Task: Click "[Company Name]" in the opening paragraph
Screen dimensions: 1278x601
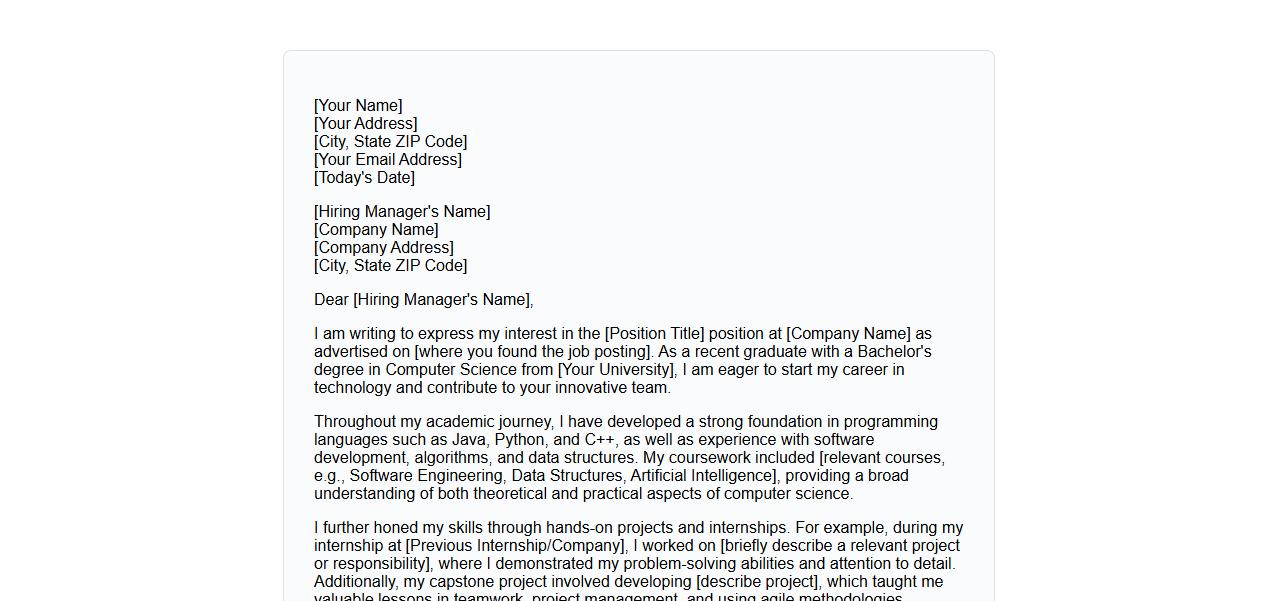Action: click(848, 334)
